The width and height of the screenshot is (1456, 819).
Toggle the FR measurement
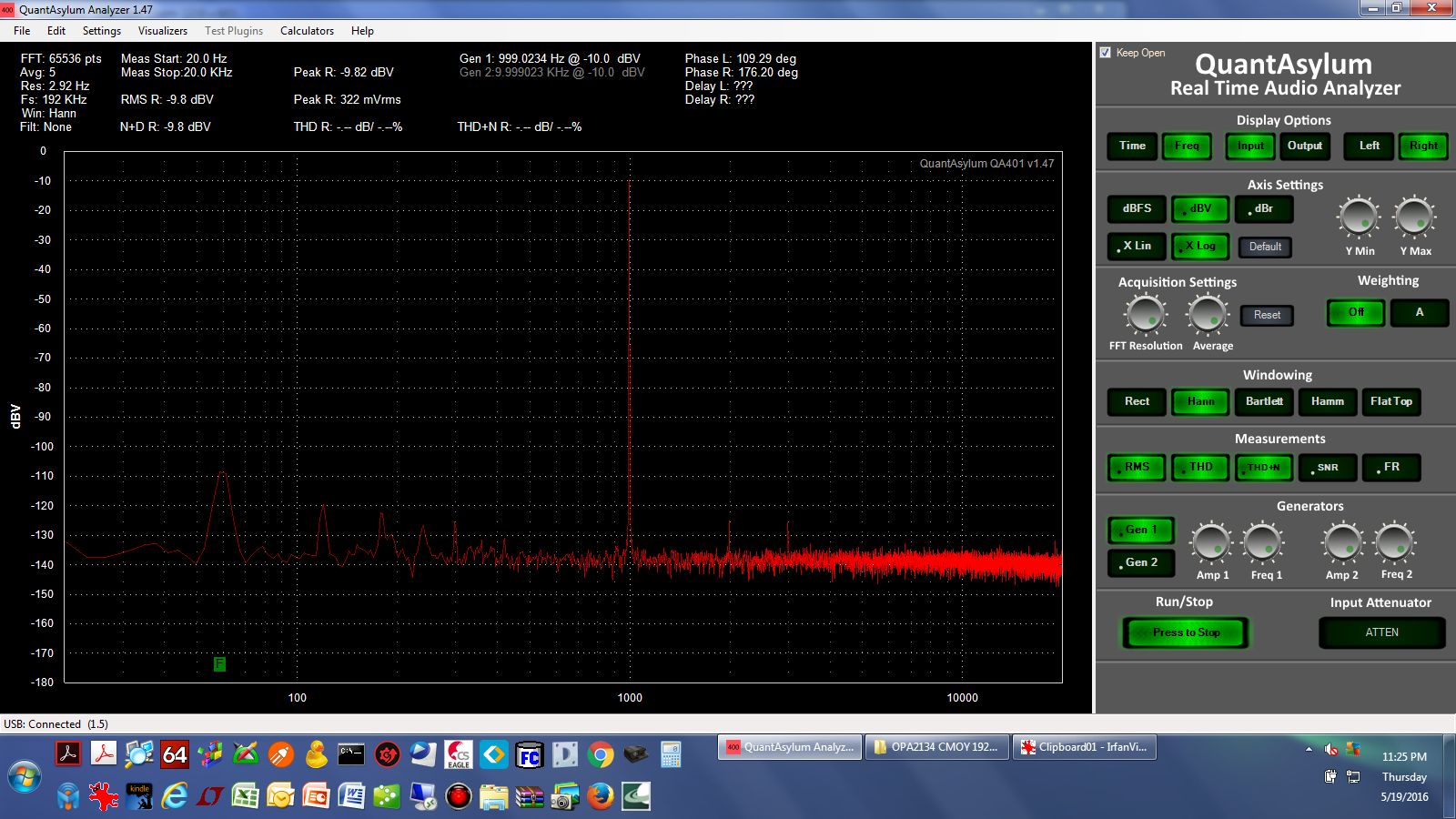pos(1390,467)
